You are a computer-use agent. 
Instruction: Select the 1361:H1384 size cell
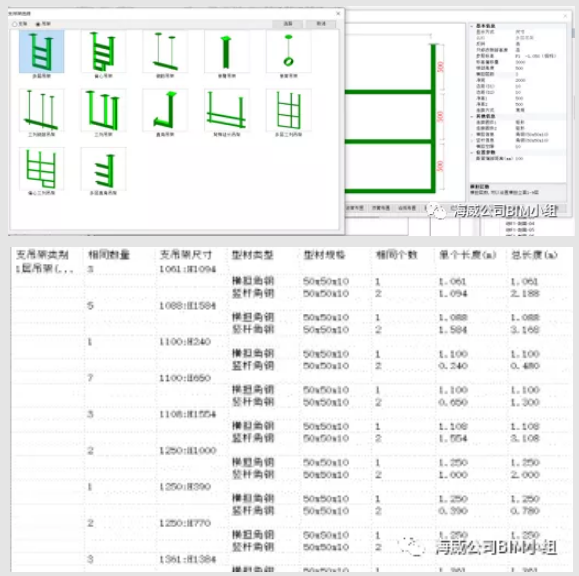tap(187, 559)
